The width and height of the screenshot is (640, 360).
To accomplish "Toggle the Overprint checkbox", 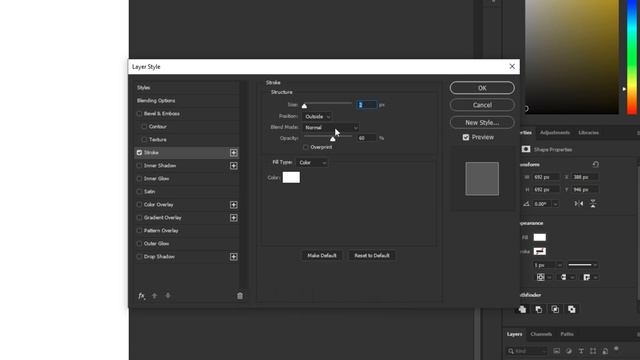I will (306, 147).
